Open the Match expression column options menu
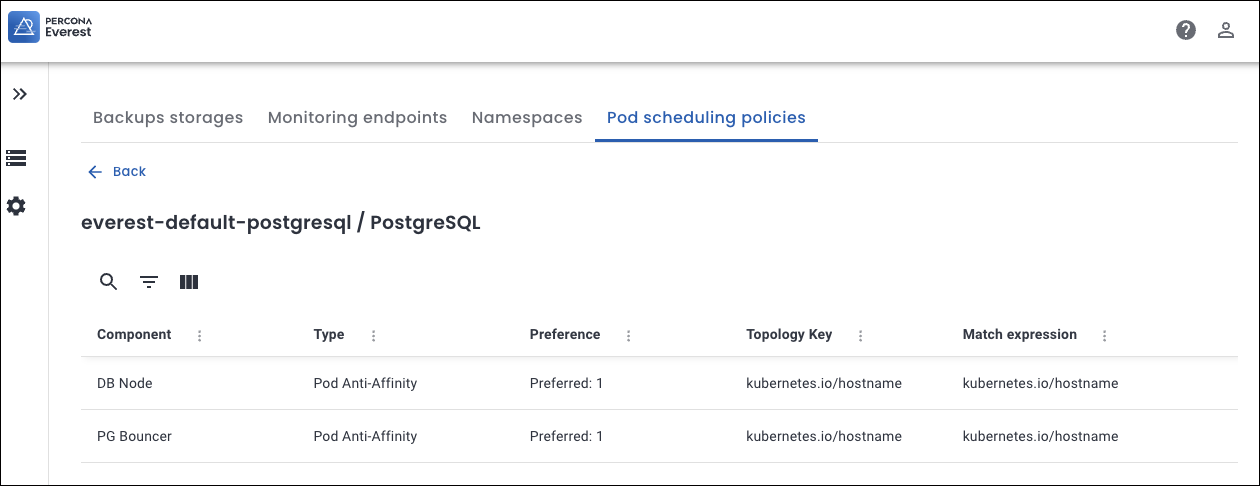Viewport: 1260px width, 486px height. click(x=1105, y=336)
